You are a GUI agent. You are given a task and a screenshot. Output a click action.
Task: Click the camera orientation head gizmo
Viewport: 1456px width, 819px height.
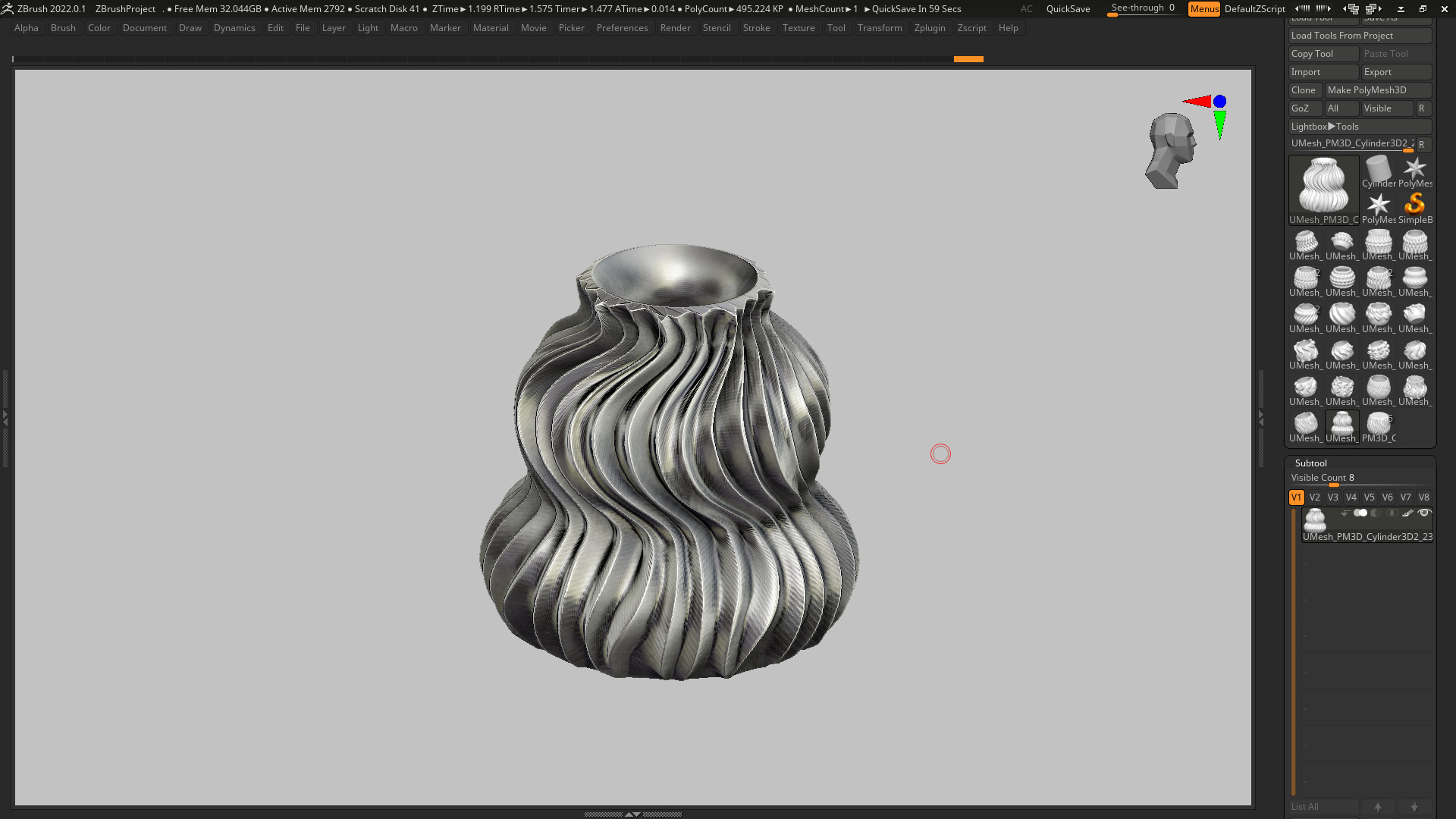[x=1171, y=151]
